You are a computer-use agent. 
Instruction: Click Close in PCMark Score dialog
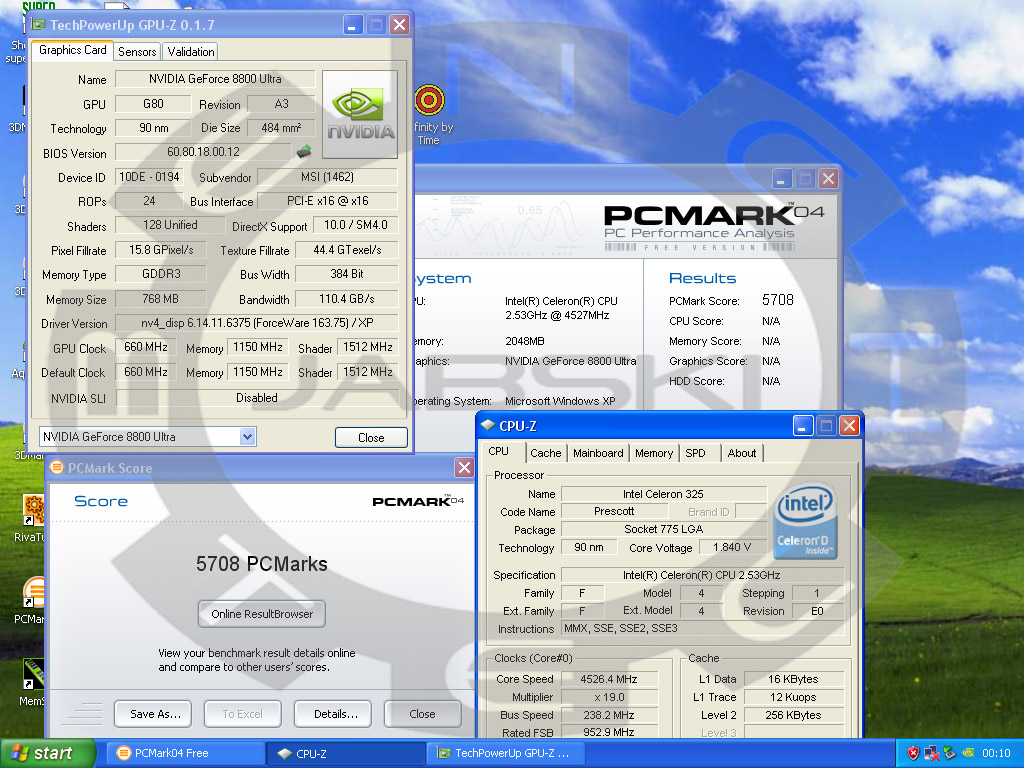(x=423, y=714)
